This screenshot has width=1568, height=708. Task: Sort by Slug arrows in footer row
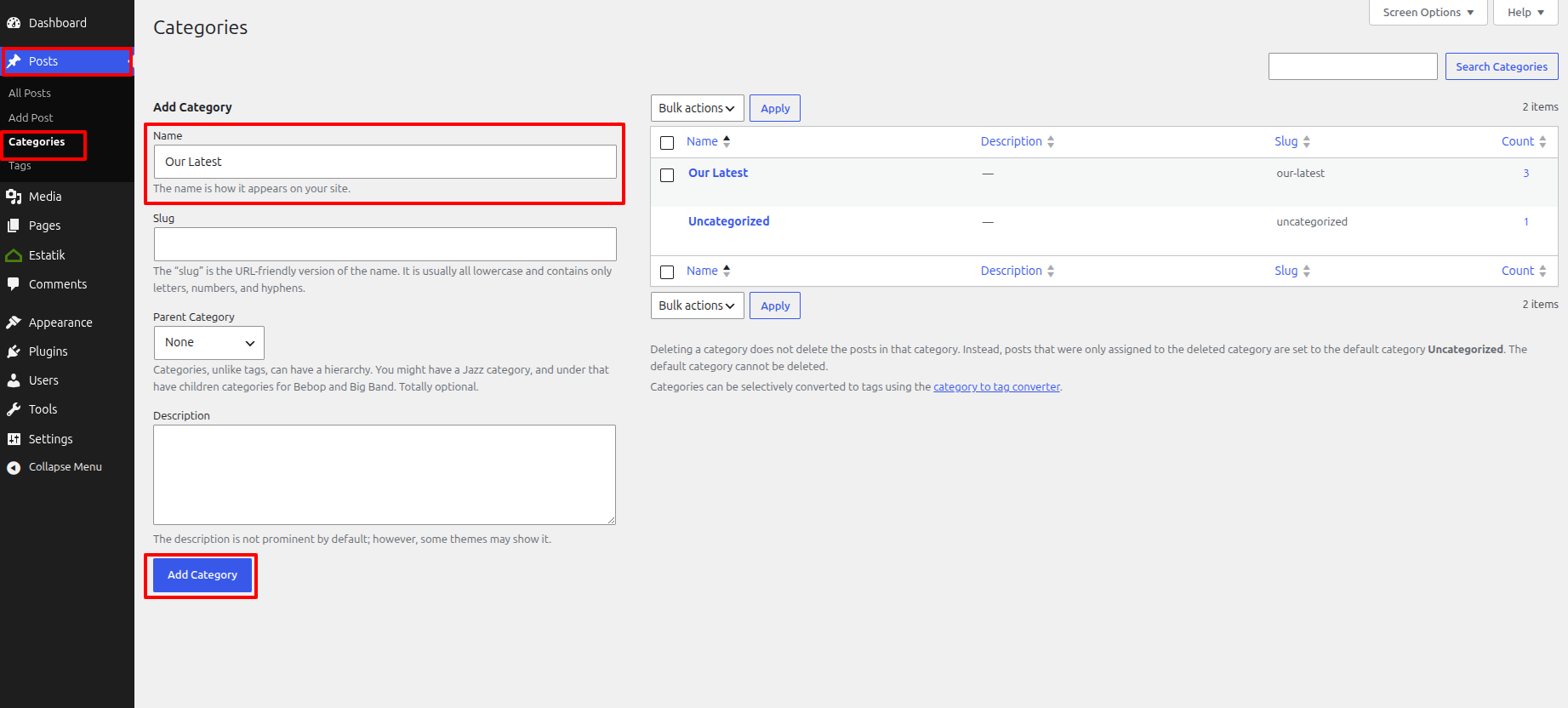click(1307, 271)
